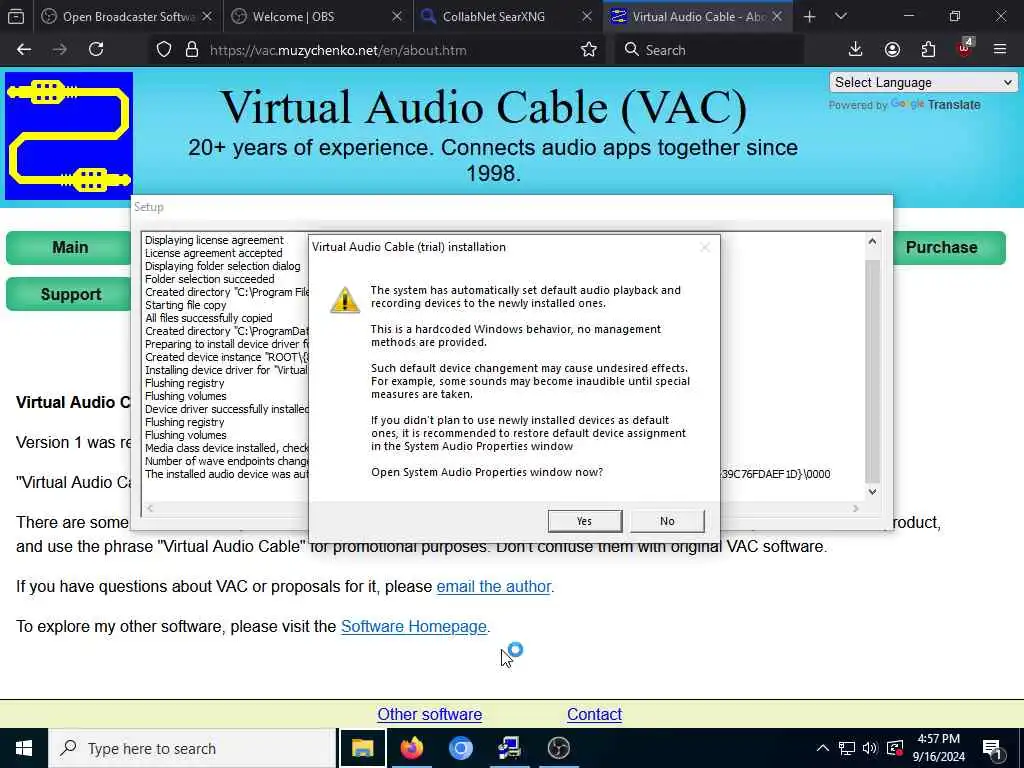1024x768 pixels.
Task: Click the Firefox View icon
Action: tap(16, 16)
